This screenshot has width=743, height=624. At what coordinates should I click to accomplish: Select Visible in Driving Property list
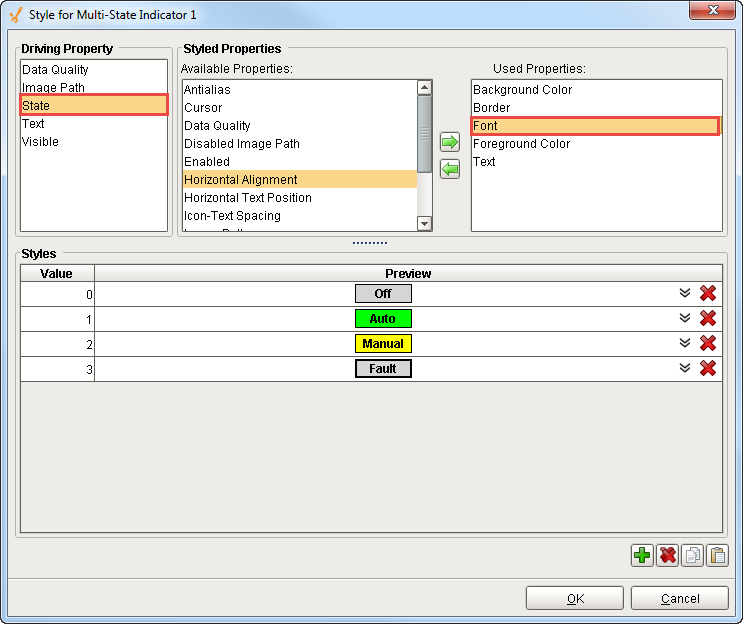tap(40, 142)
